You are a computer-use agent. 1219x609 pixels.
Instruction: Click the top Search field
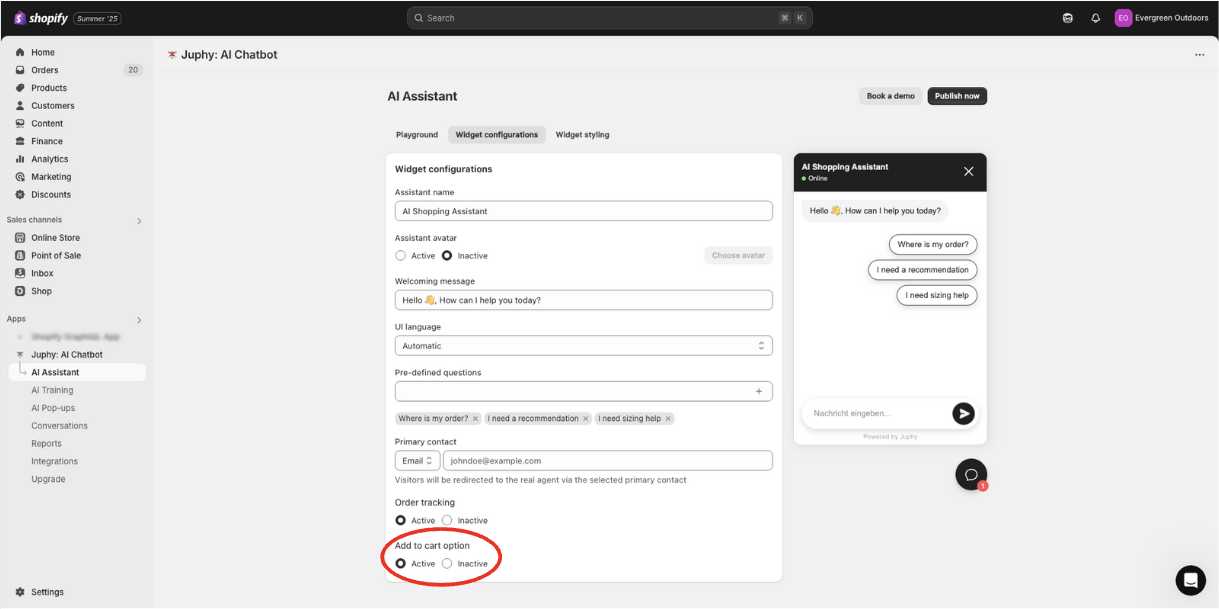point(609,18)
